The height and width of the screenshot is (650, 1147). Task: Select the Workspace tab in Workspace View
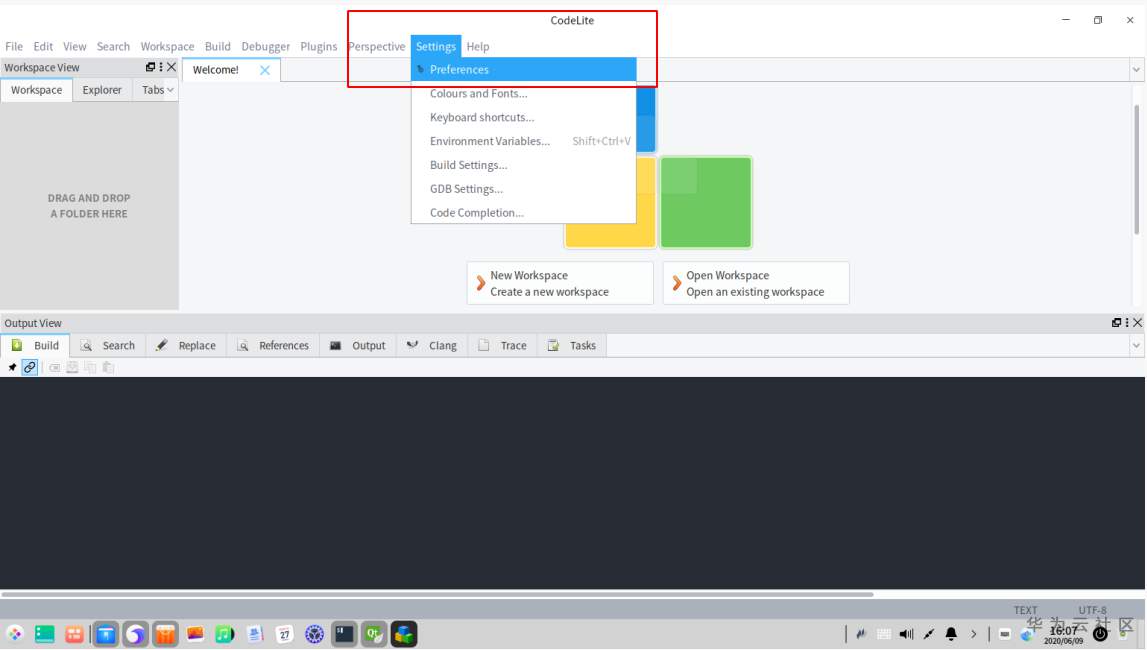[x=37, y=90]
